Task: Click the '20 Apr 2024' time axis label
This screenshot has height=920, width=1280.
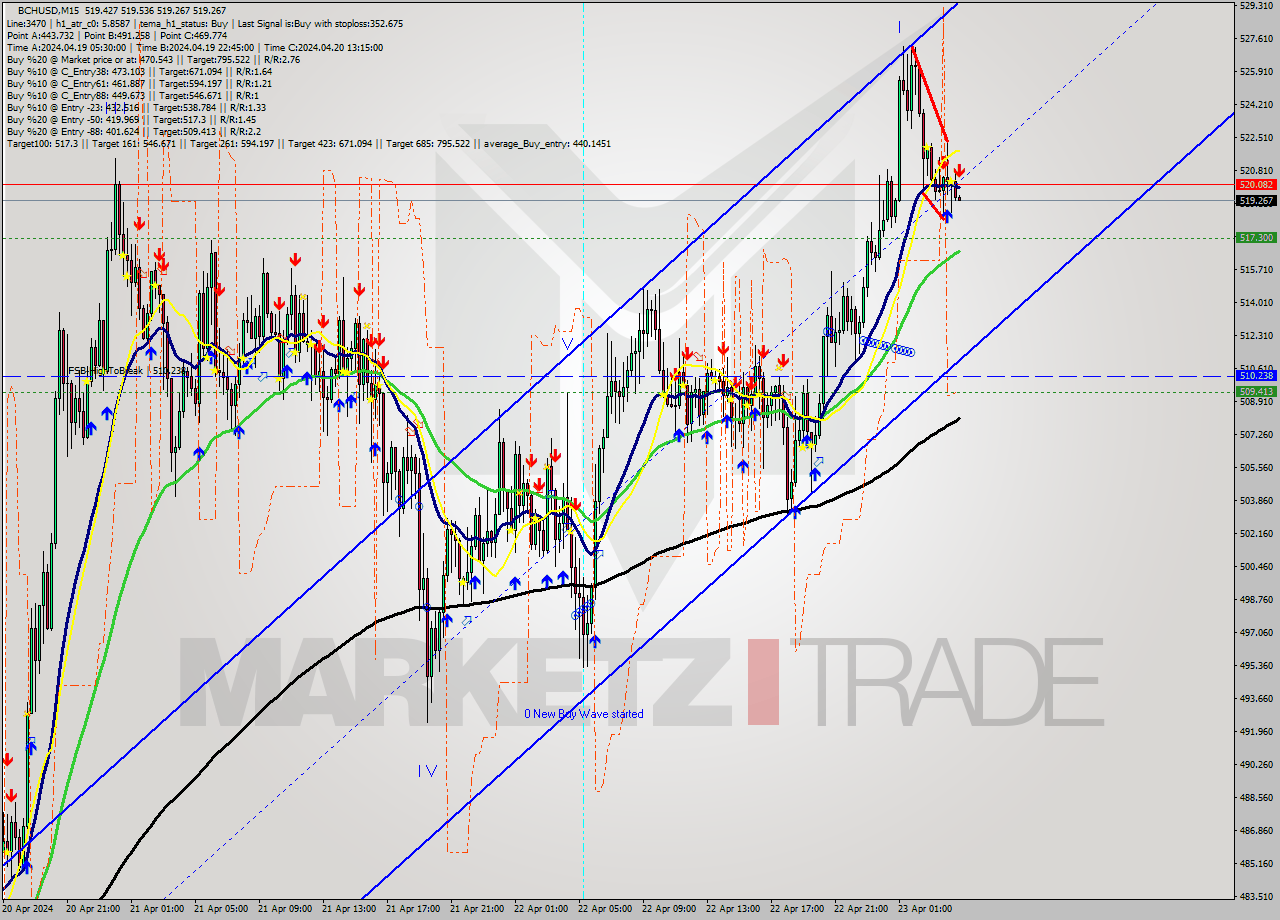Action: click(28, 909)
